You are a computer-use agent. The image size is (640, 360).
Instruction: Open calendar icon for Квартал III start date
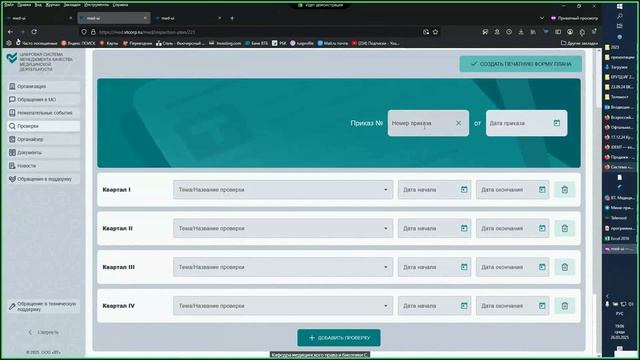tap(464, 267)
